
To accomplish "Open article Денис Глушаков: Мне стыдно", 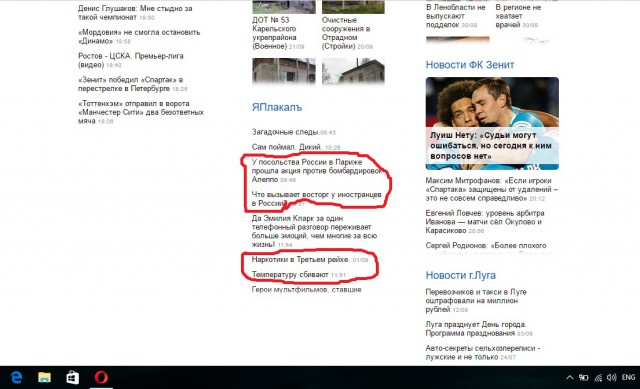I will click(x=135, y=13).
